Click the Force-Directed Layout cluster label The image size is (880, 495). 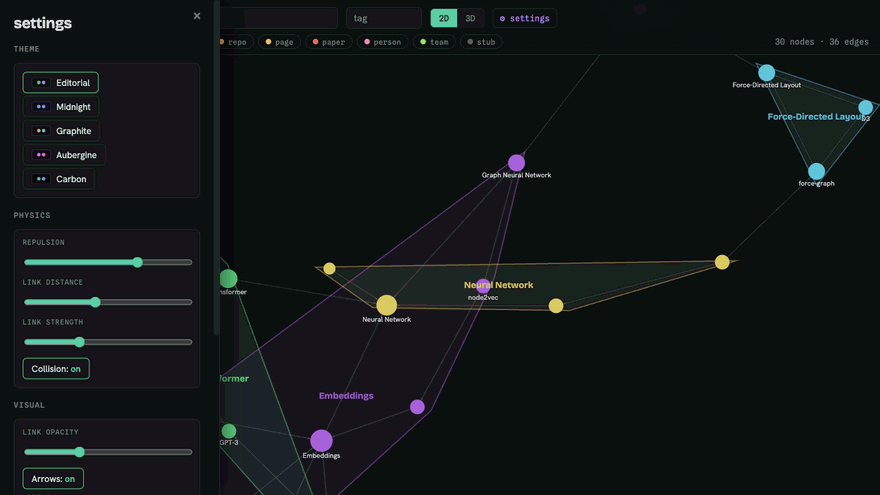tap(816, 117)
